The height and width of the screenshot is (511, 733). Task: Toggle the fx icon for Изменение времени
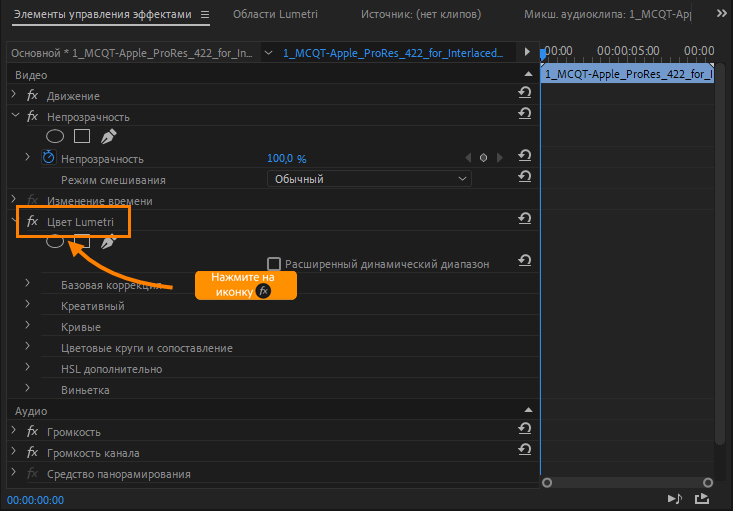(x=32, y=200)
